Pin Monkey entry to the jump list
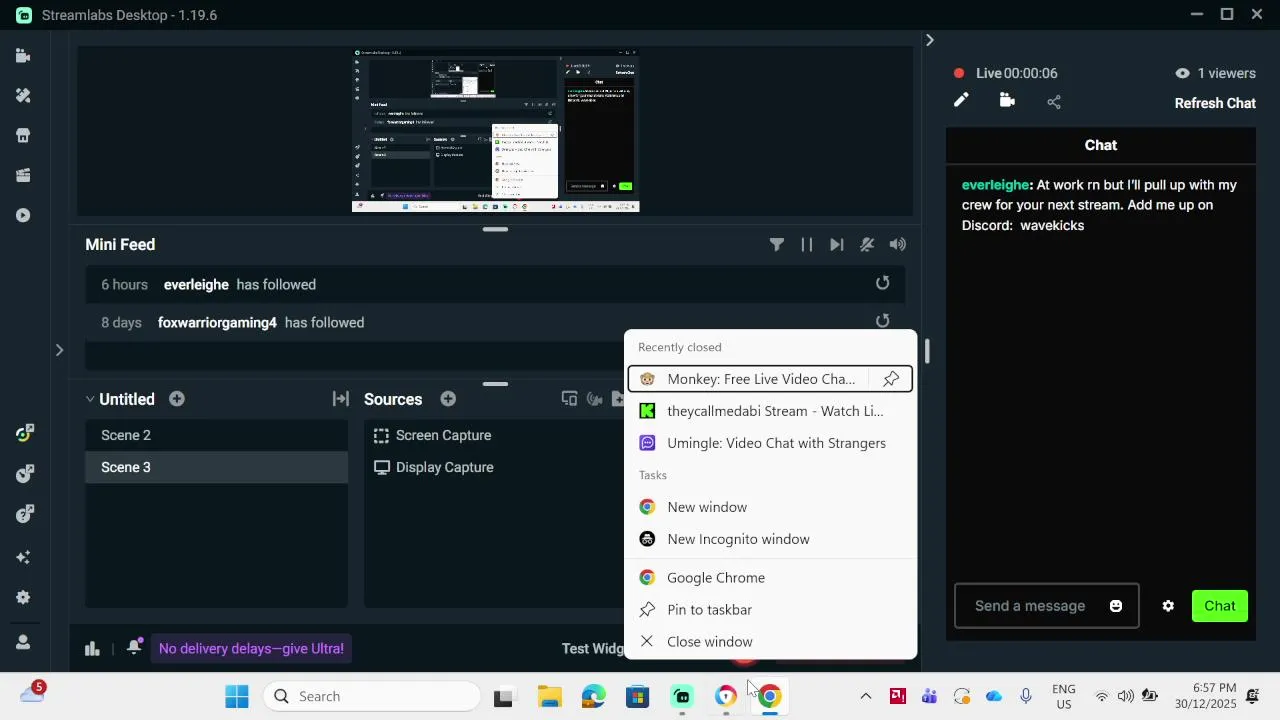Viewport: 1280px width, 720px height. [x=891, y=379]
